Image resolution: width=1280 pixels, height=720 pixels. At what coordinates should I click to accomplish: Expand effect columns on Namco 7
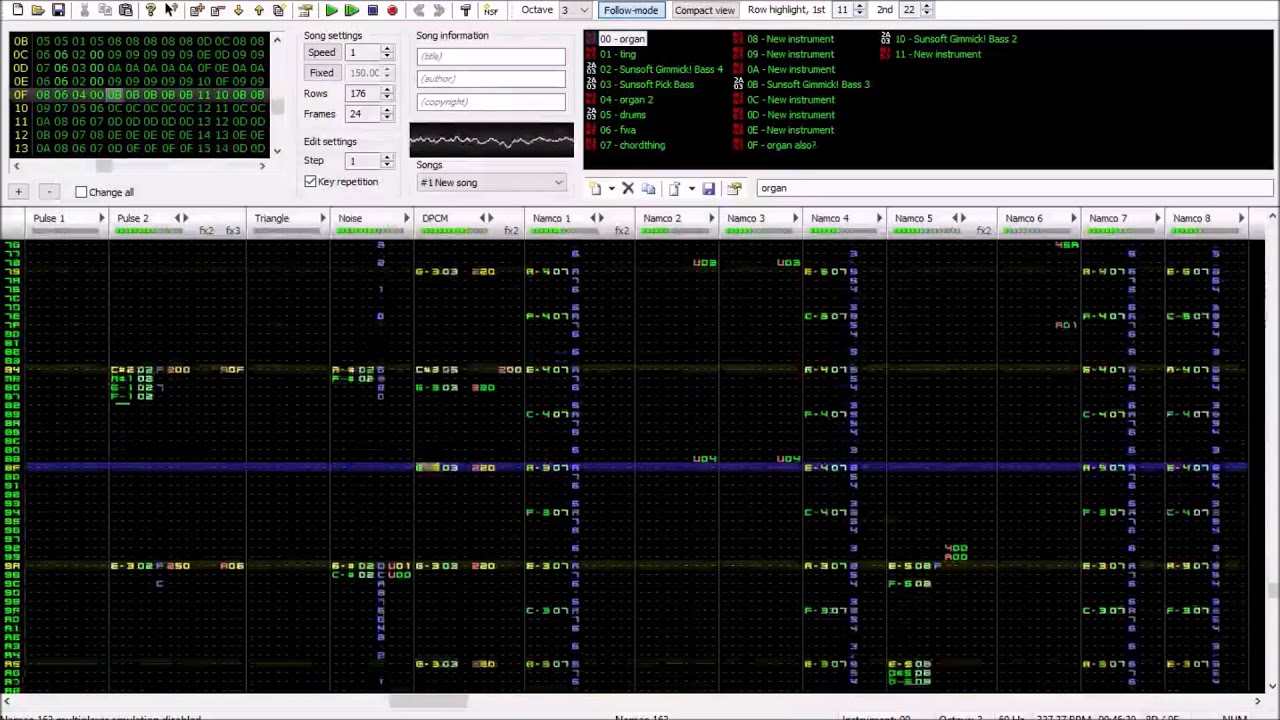[x=1157, y=218]
